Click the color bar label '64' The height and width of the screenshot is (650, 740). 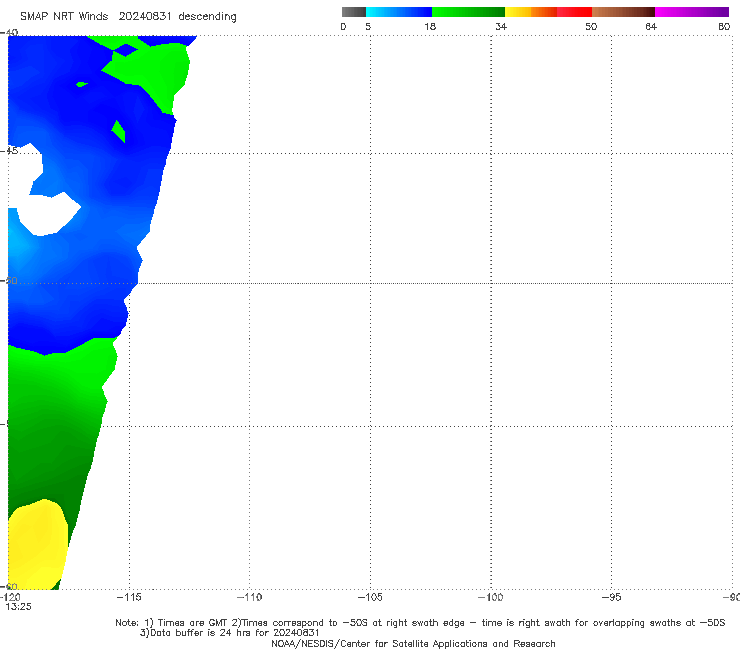point(651,26)
